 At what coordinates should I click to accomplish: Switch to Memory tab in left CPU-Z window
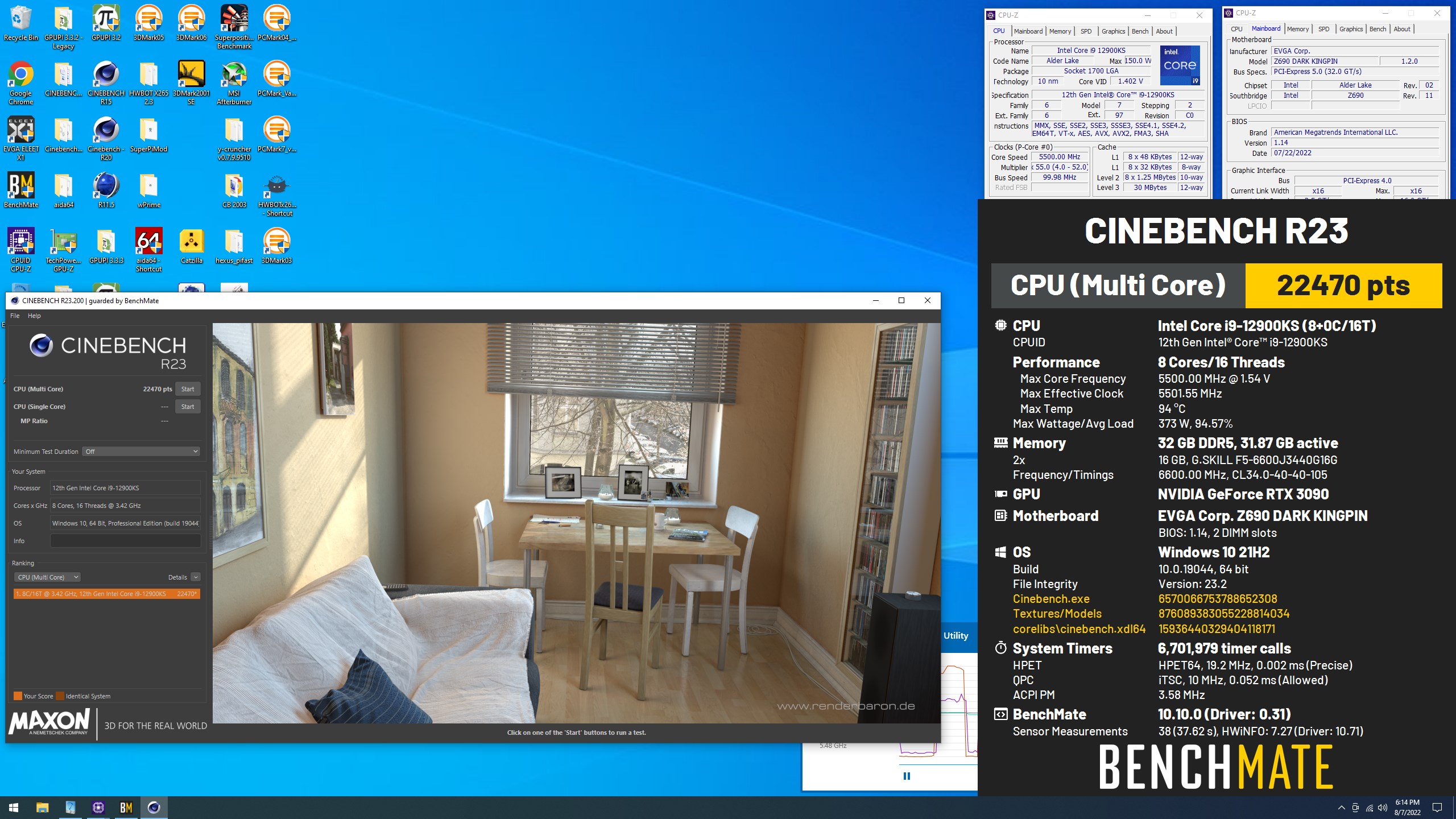[x=1060, y=31]
